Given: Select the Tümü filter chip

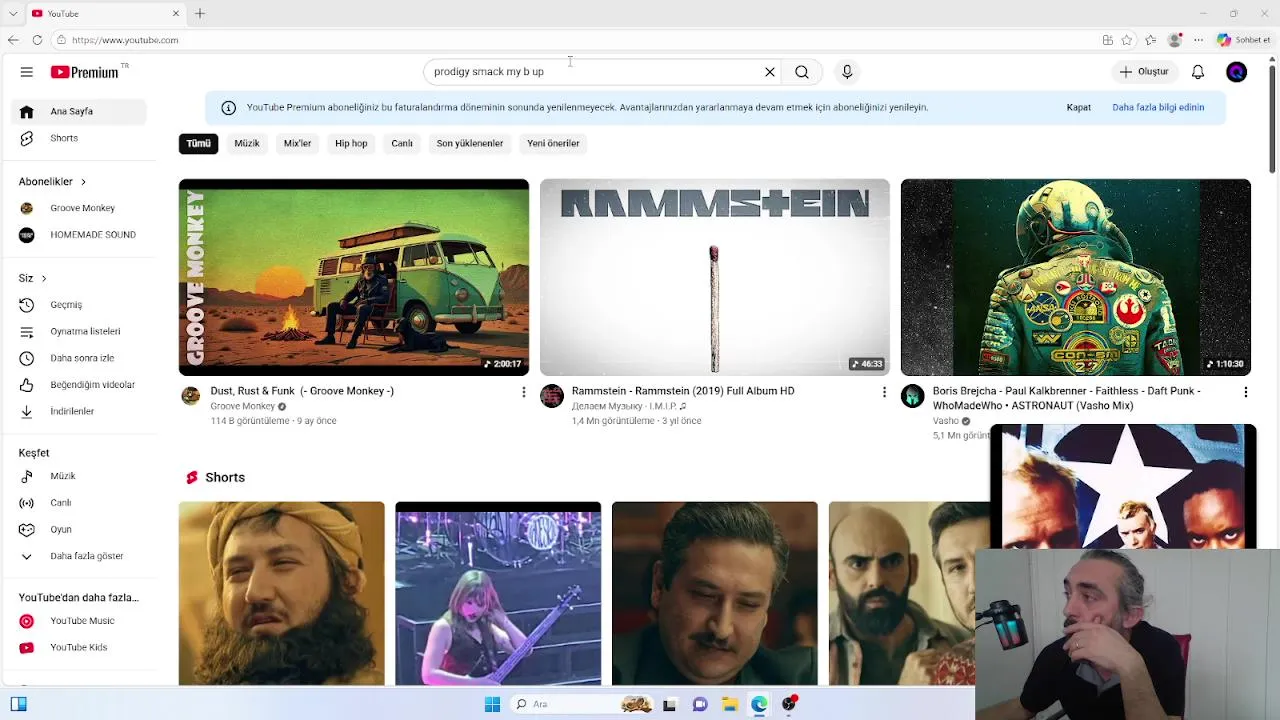Looking at the screenshot, I should pyautogui.click(x=198, y=143).
